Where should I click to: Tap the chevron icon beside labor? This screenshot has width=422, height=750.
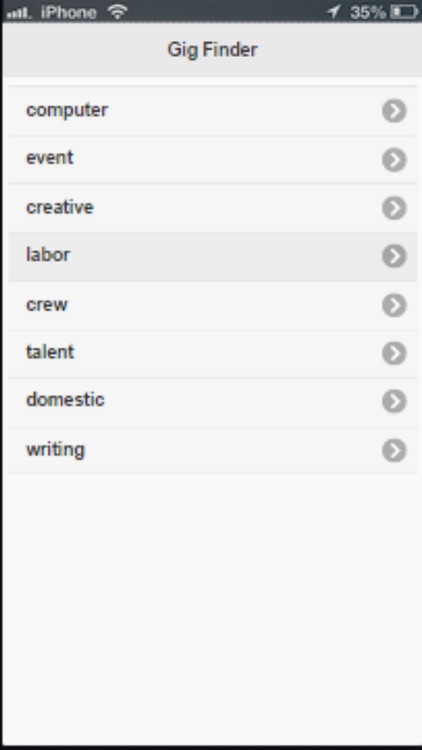[394, 256]
